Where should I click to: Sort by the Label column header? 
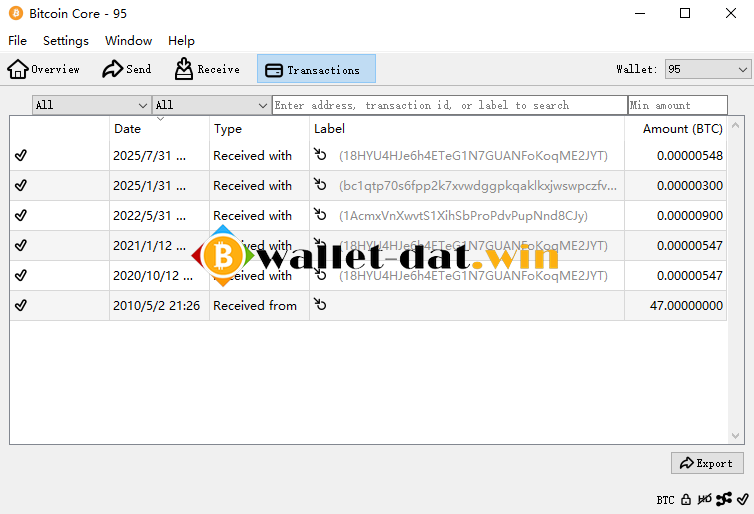pyautogui.click(x=466, y=128)
